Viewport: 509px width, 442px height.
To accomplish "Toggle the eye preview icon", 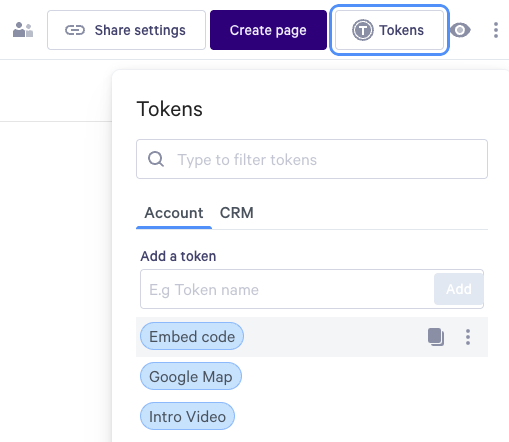I will [x=460, y=30].
